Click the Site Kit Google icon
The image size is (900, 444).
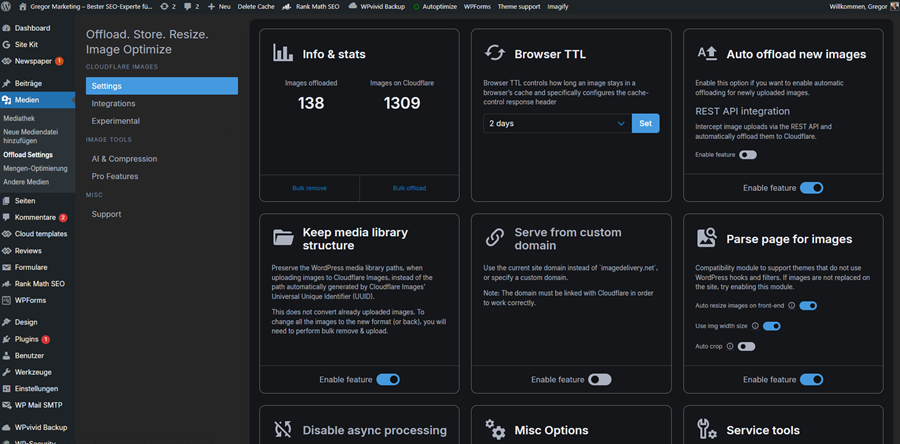click(x=6, y=44)
